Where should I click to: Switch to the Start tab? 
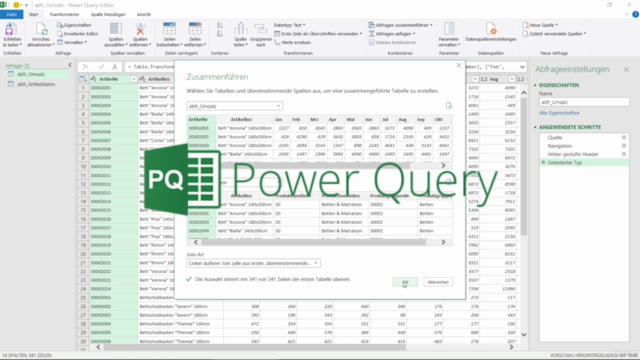33,14
